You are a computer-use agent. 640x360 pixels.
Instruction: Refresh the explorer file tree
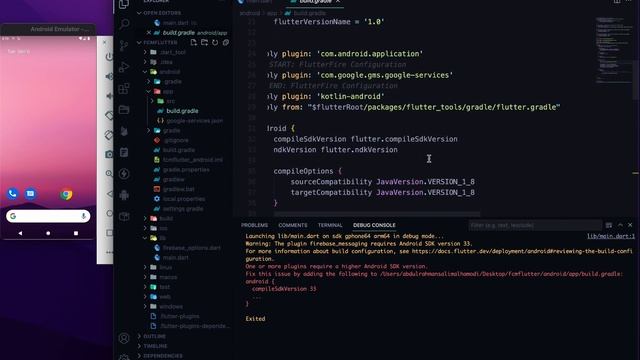tap(215, 42)
